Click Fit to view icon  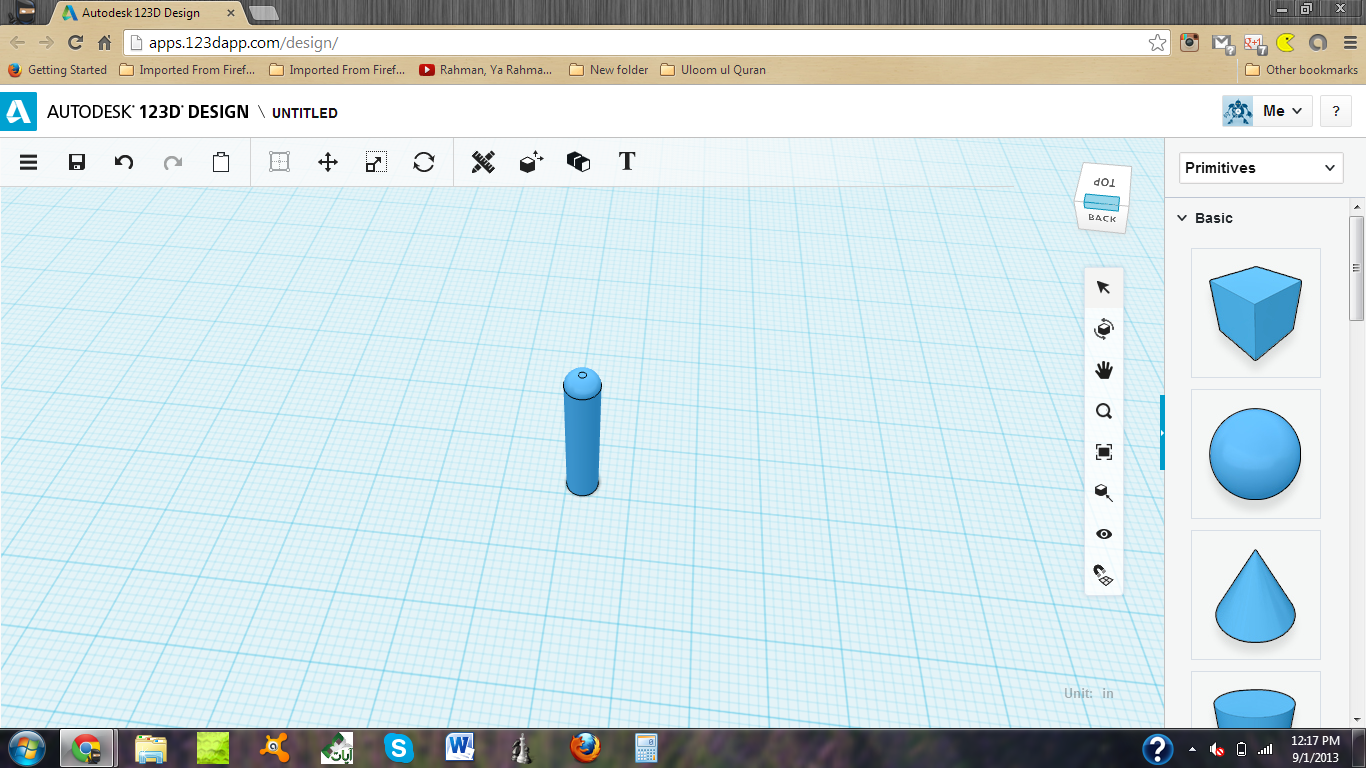[1104, 452]
